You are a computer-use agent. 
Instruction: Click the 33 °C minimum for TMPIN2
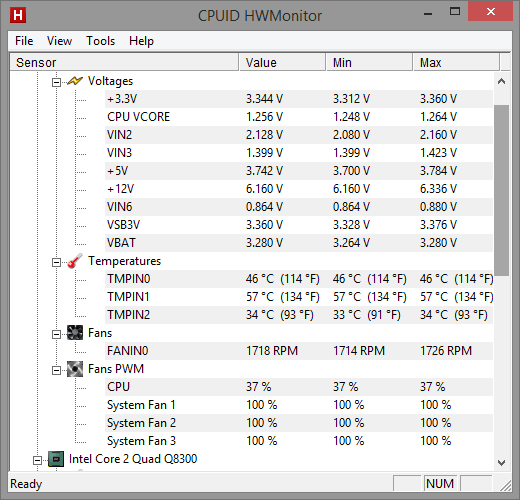(367, 315)
